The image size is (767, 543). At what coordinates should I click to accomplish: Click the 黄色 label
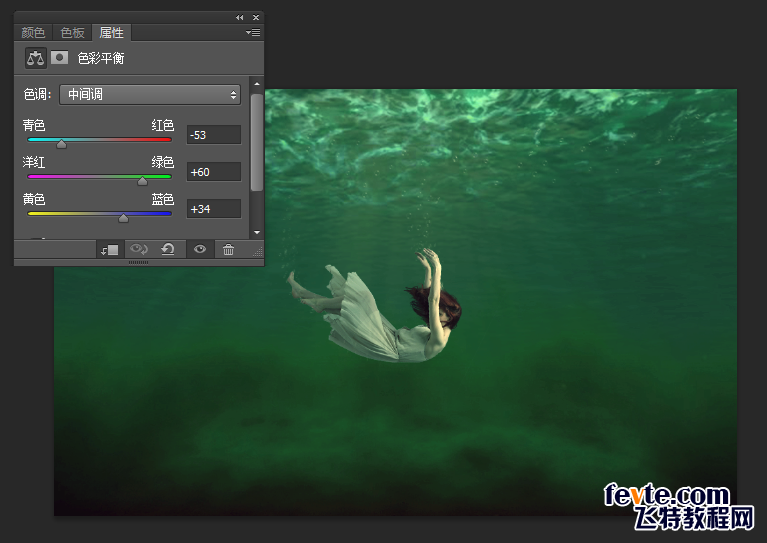[34, 199]
